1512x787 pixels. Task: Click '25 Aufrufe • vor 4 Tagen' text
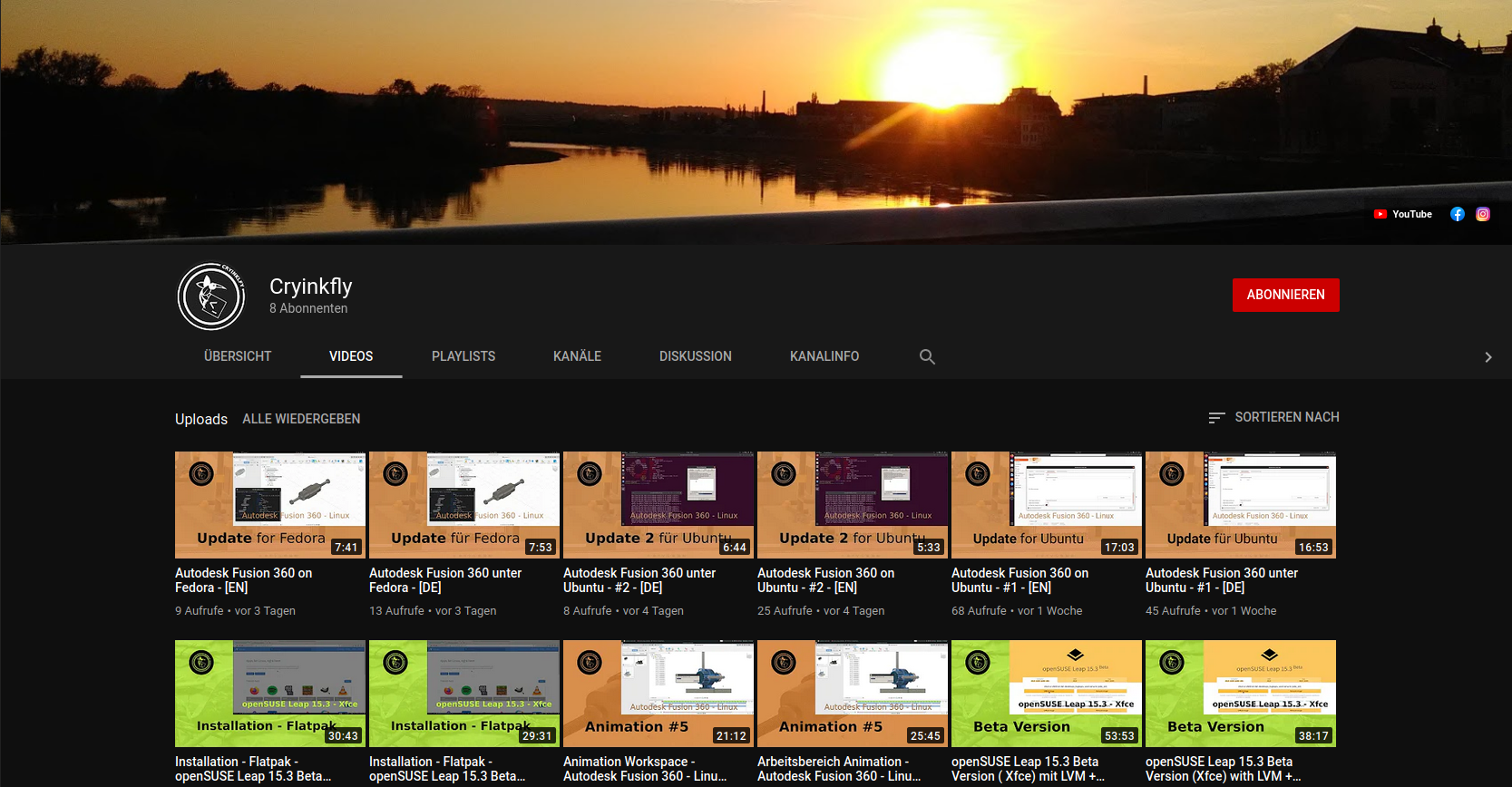point(821,611)
